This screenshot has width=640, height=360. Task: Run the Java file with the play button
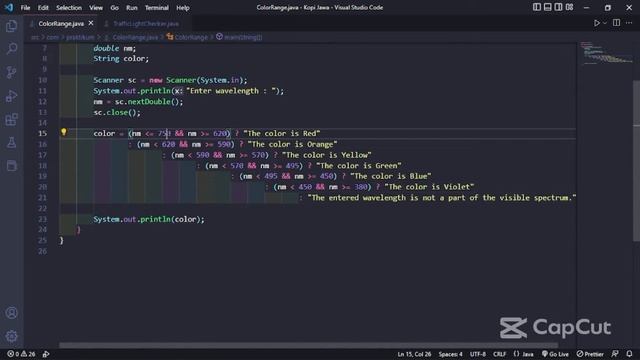[597, 23]
